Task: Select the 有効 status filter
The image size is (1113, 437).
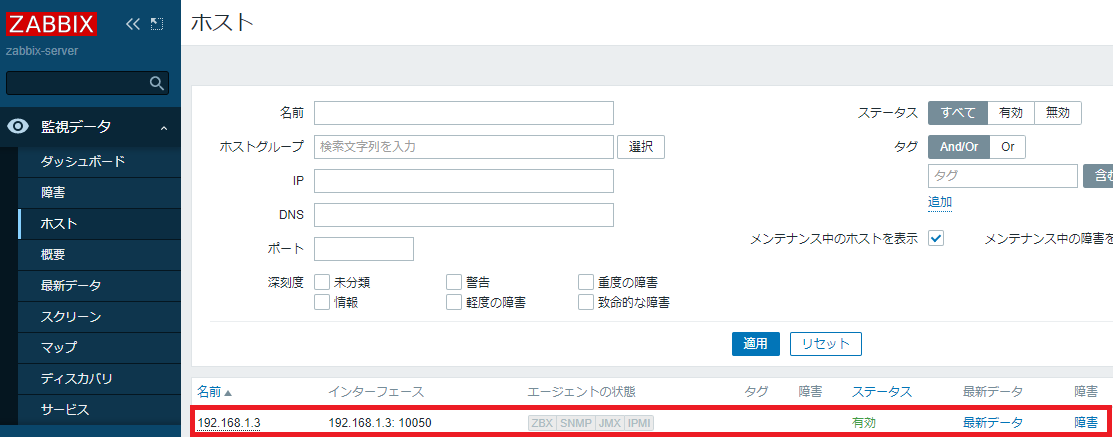Action: 1010,113
